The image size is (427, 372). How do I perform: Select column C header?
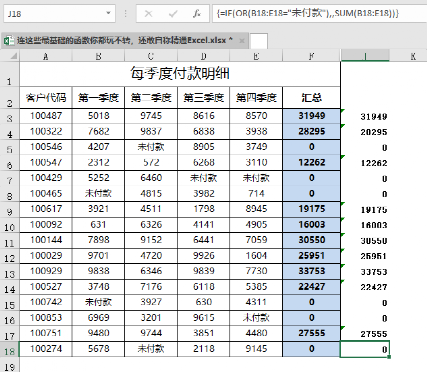[151, 56]
